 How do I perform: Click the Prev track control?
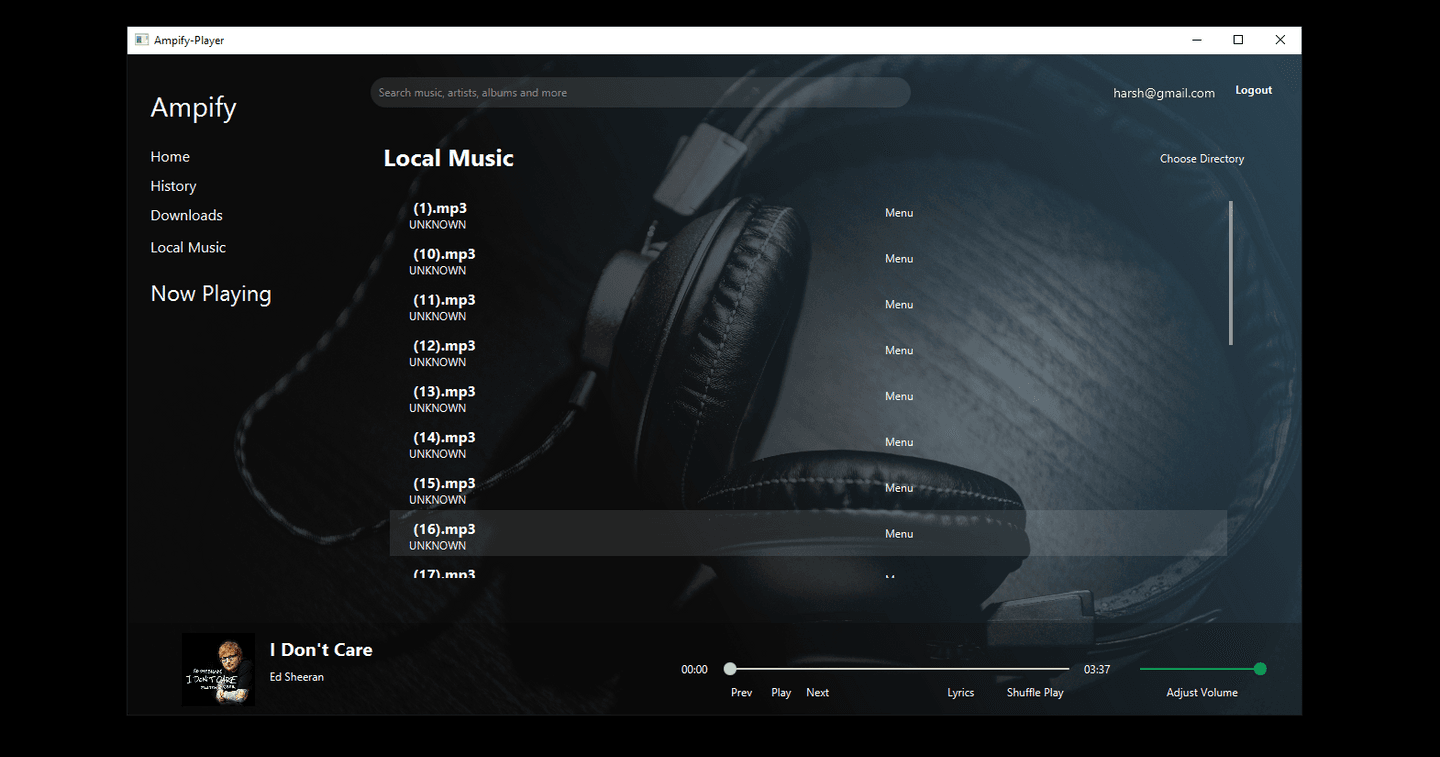tap(741, 693)
